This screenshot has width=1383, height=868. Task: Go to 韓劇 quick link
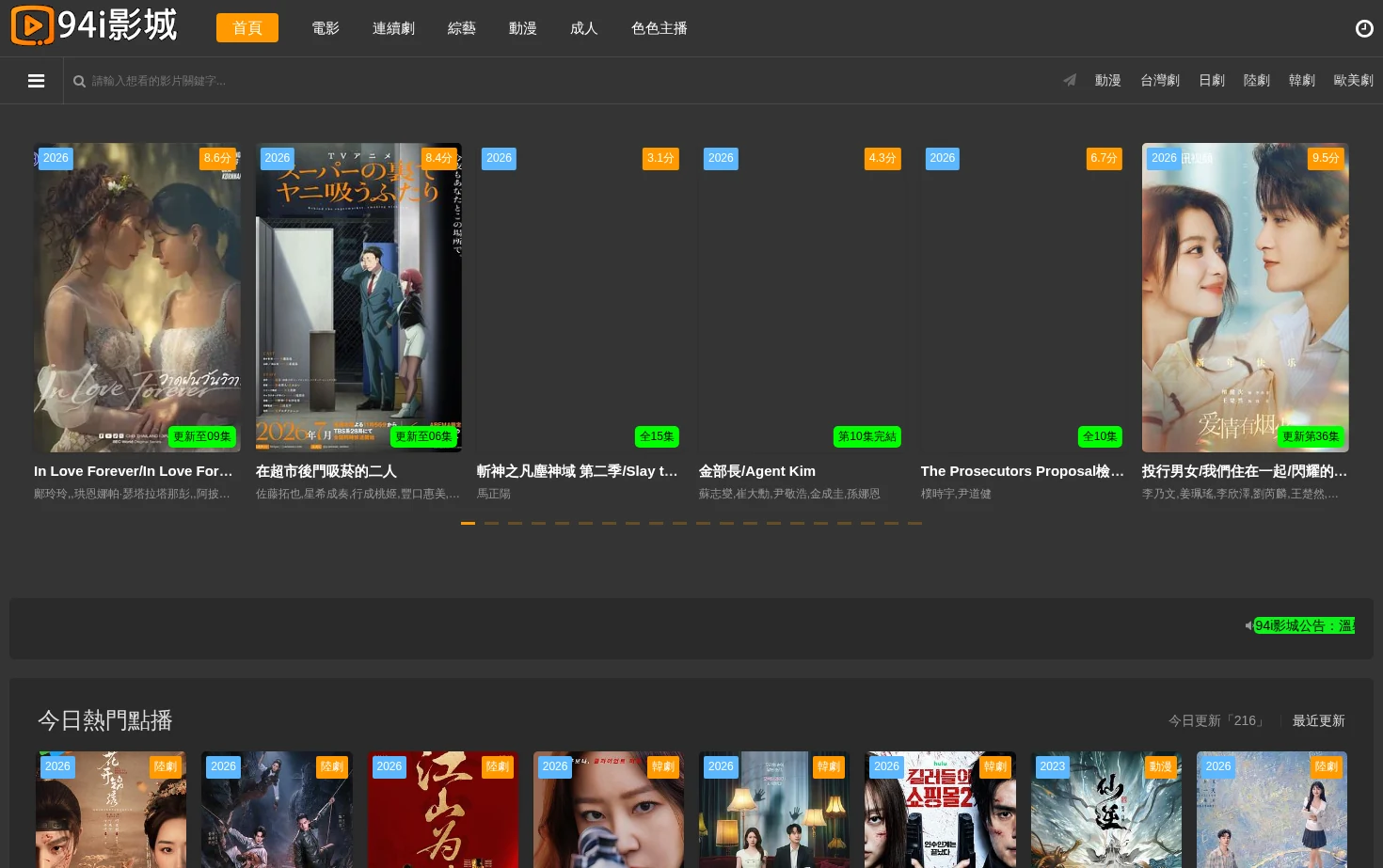[x=1302, y=80]
